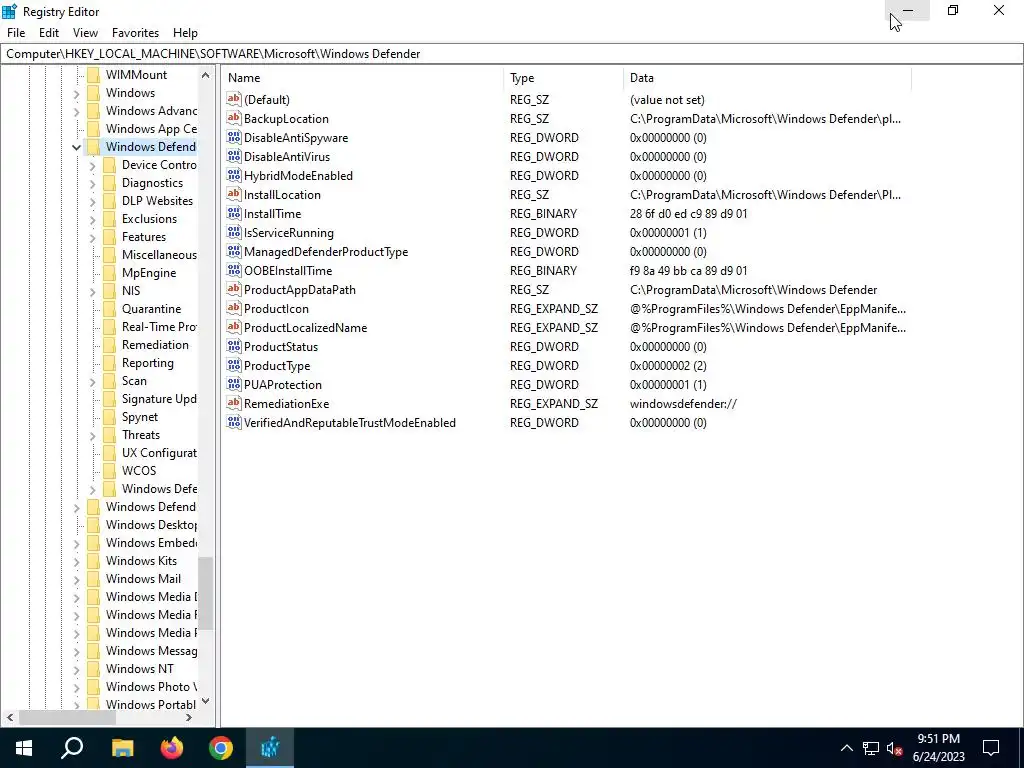Click the InstallTime binary value icon
This screenshot has width=1024, height=768.
(234, 213)
